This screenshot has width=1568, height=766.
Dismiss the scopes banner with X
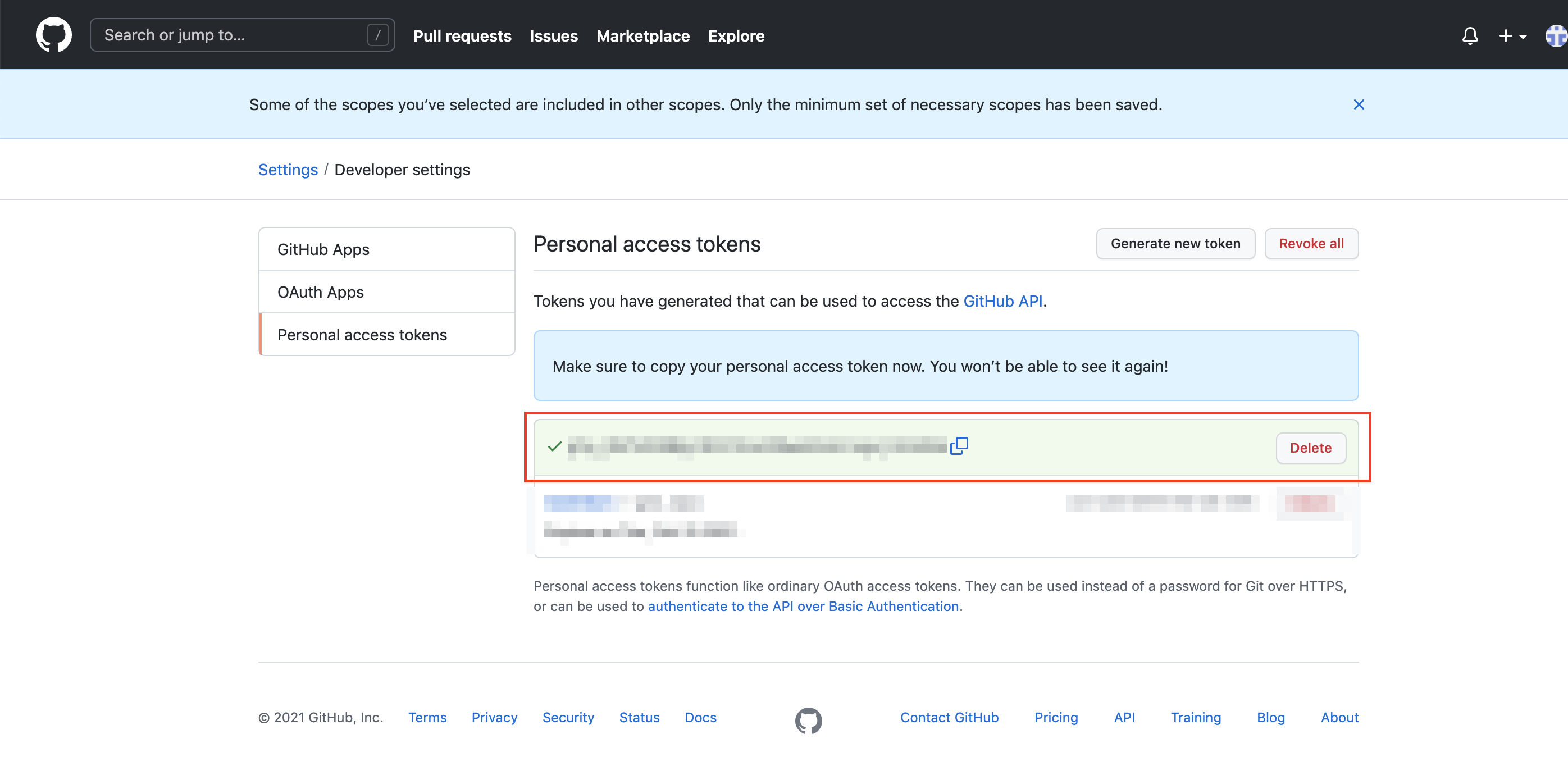1358,104
